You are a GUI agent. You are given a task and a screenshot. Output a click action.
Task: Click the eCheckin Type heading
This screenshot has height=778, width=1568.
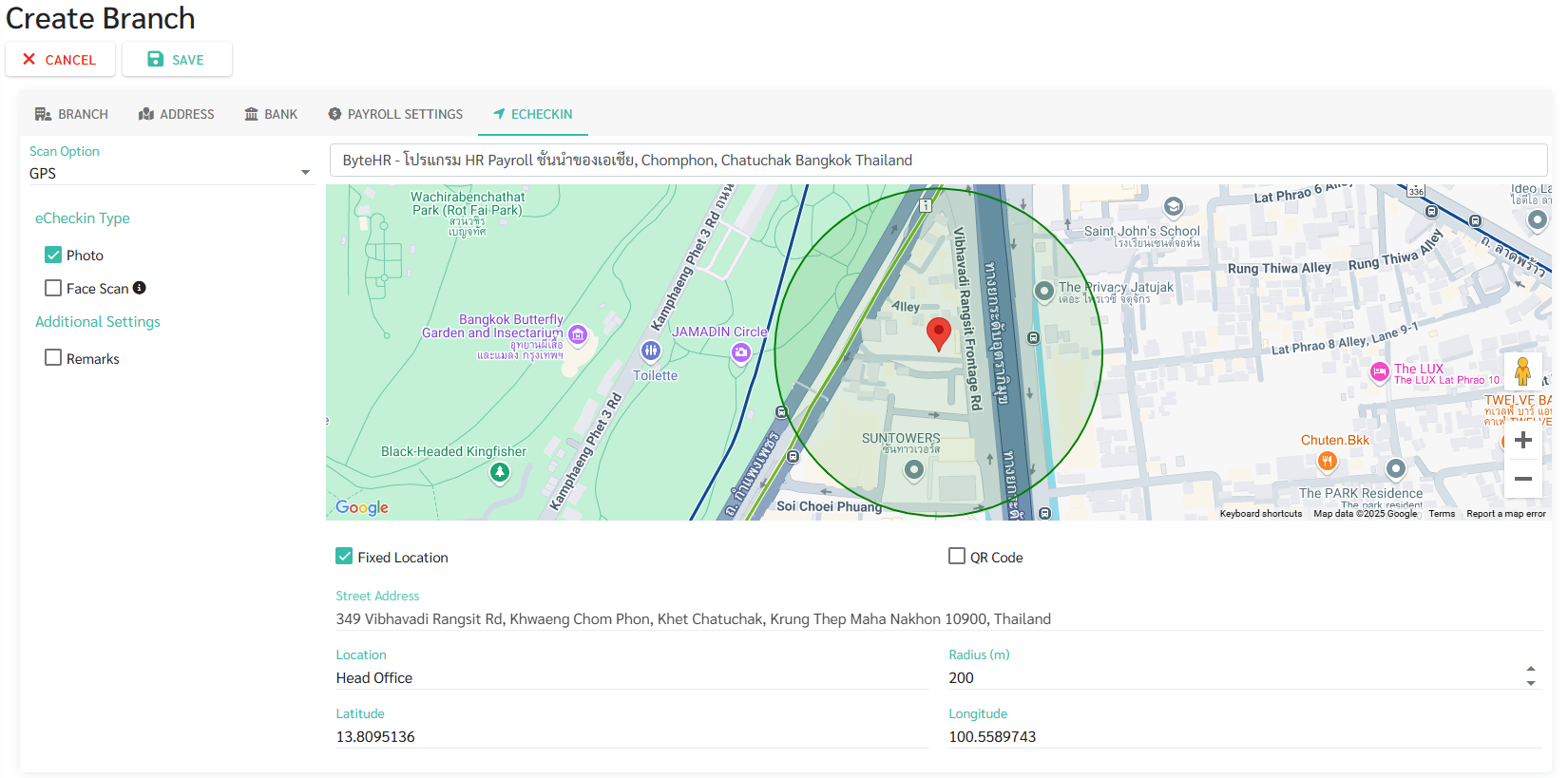83,218
